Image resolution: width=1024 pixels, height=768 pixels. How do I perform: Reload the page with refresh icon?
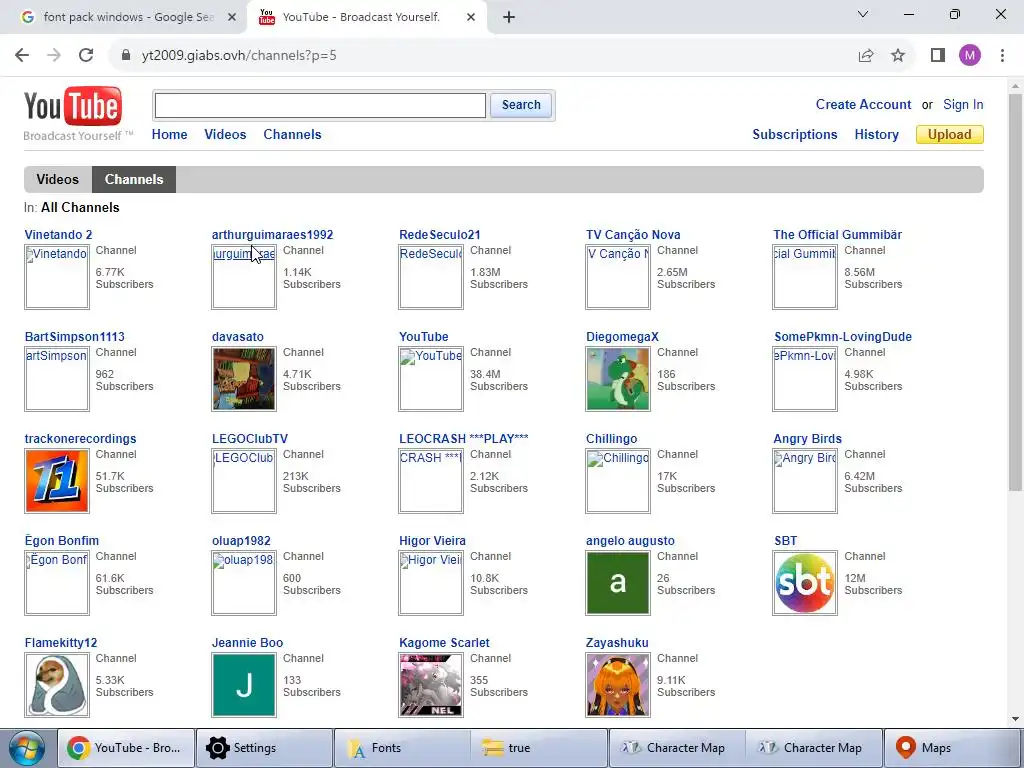coord(86,56)
